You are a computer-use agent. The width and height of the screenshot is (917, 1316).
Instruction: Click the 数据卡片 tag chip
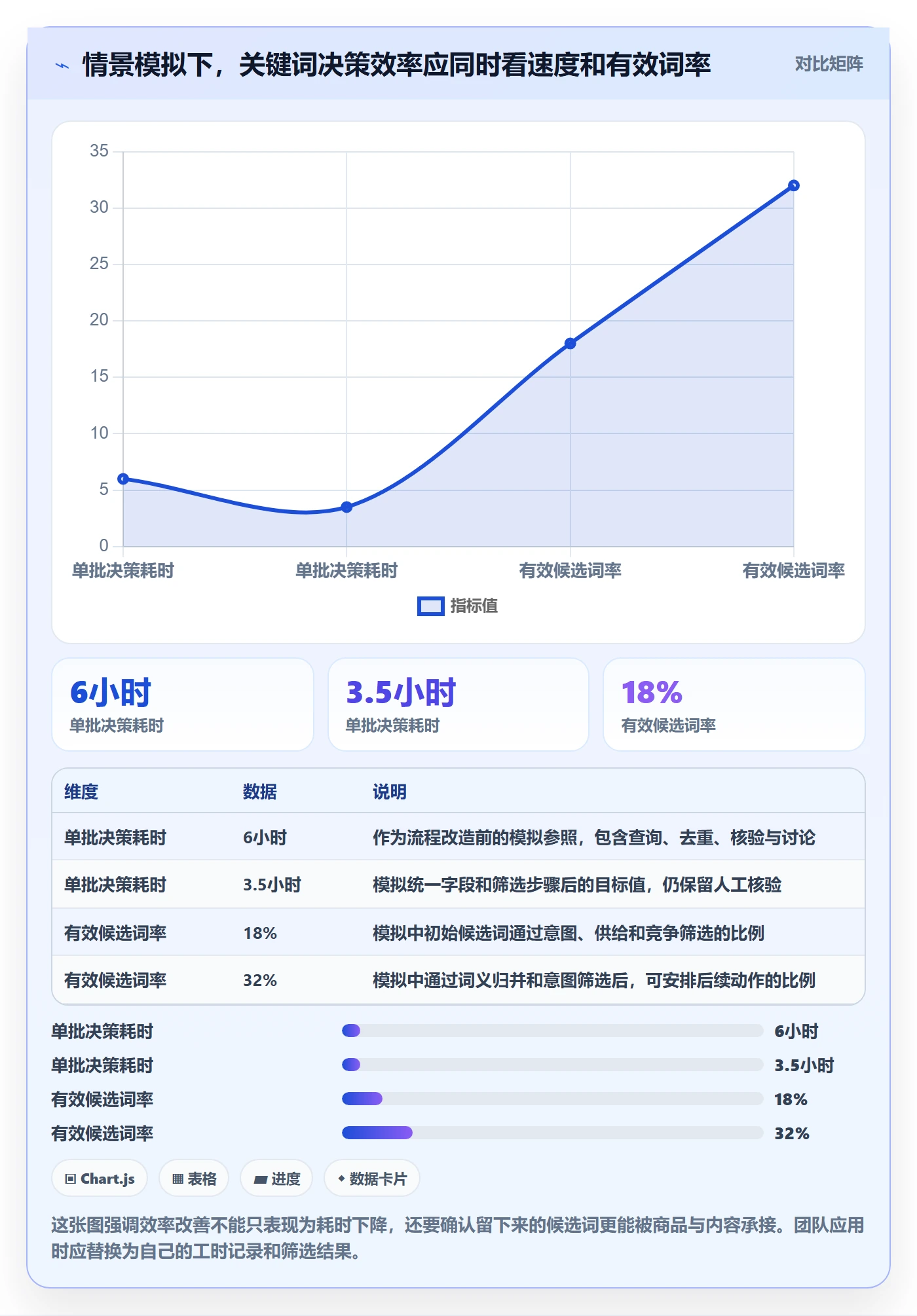coord(372,1179)
